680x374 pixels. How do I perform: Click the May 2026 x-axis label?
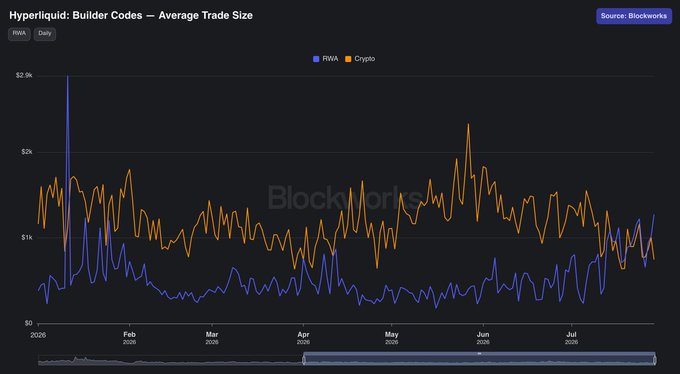[x=392, y=338]
